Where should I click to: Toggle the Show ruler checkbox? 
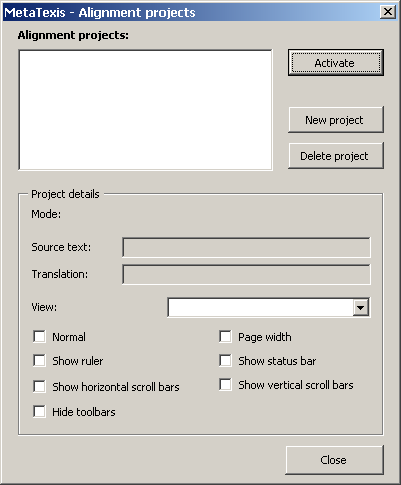(39, 361)
